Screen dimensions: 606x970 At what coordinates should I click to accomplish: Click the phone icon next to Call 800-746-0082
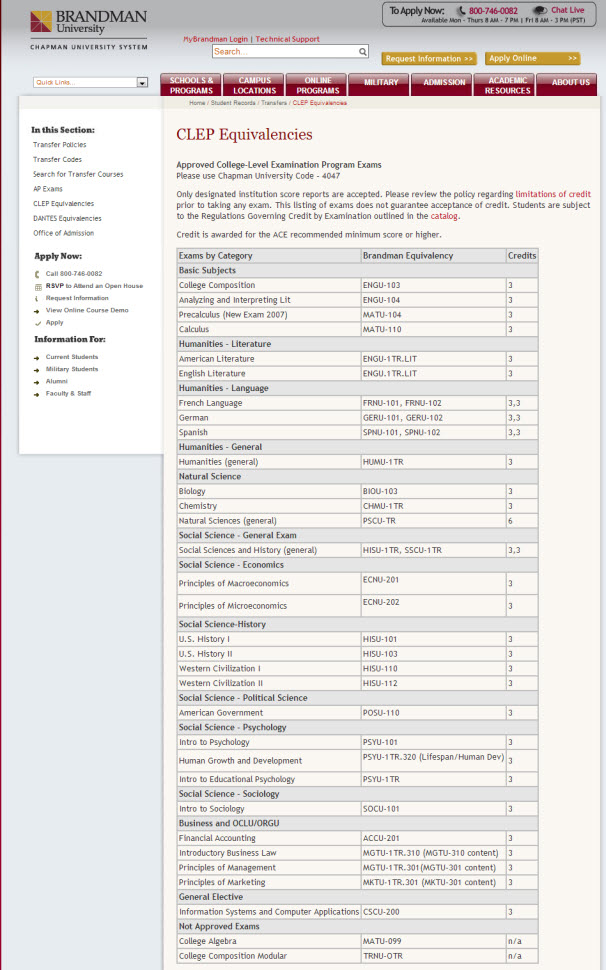[38, 274]
